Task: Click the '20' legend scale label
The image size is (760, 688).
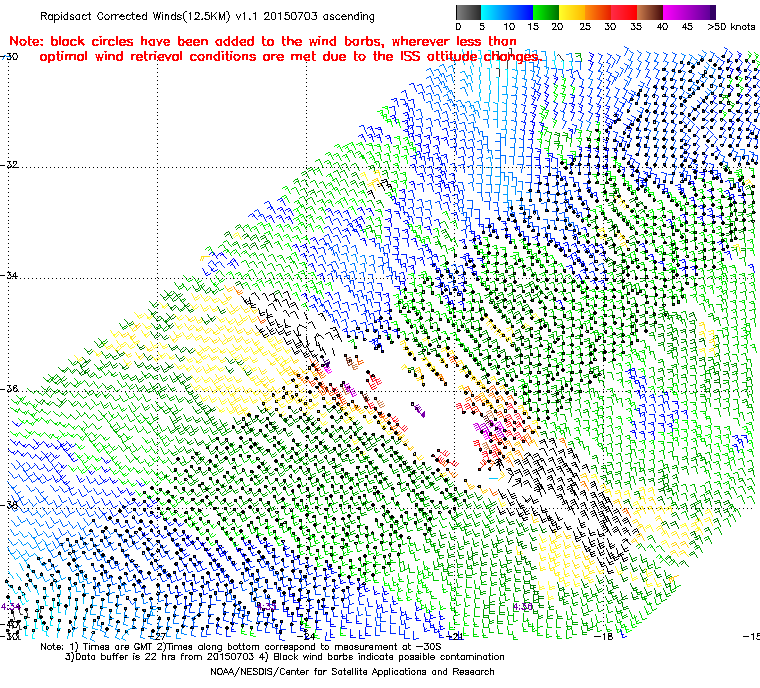Action: coord(557,27)
